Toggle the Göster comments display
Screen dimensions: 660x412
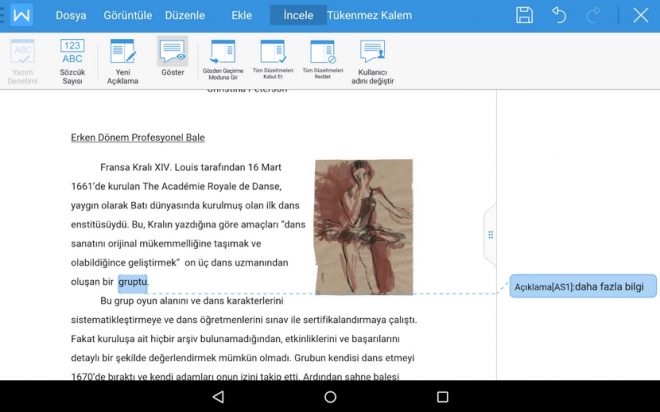click(x=173, y=57)
